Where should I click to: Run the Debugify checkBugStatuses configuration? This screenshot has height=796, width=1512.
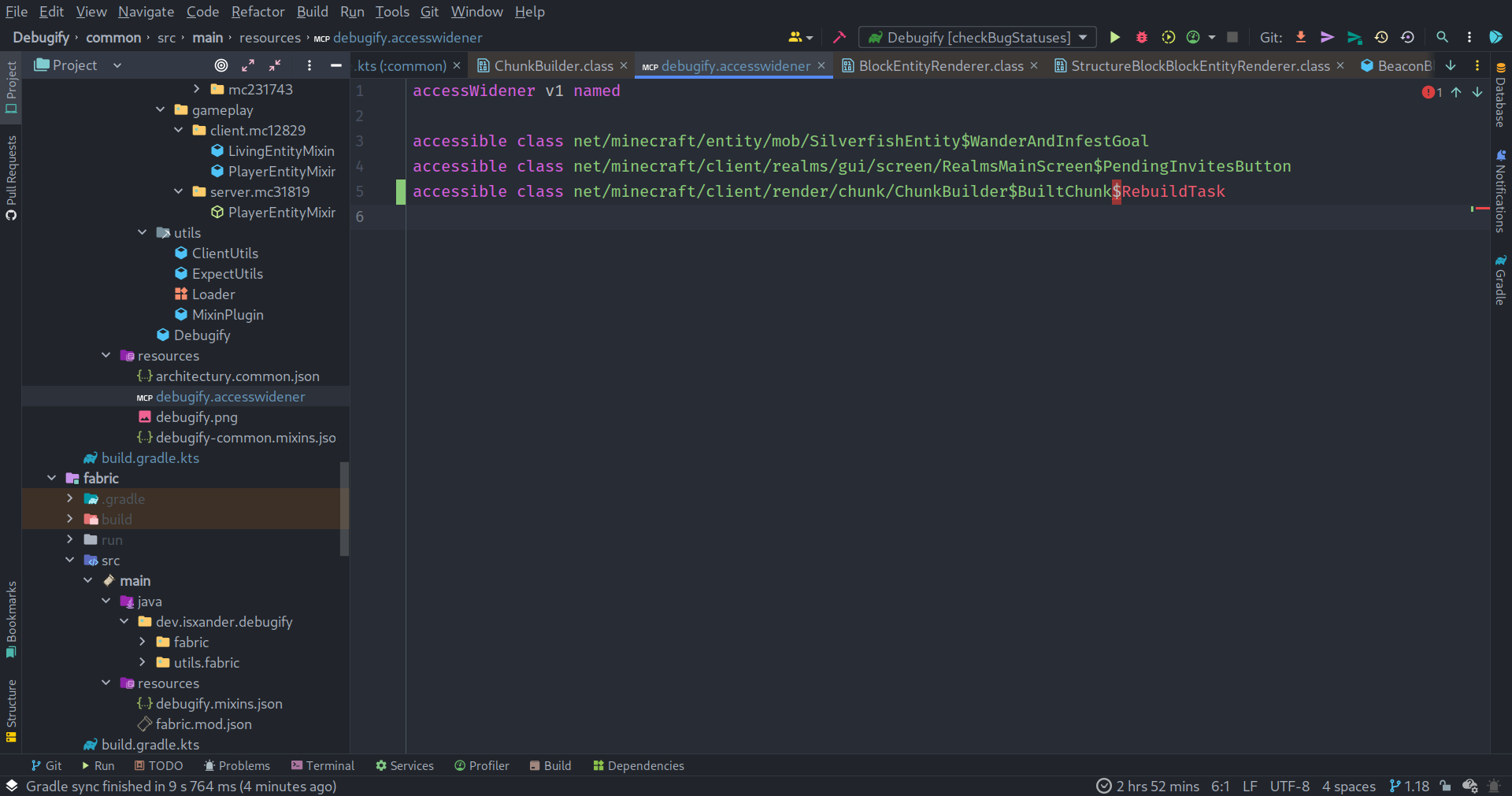1114,37
